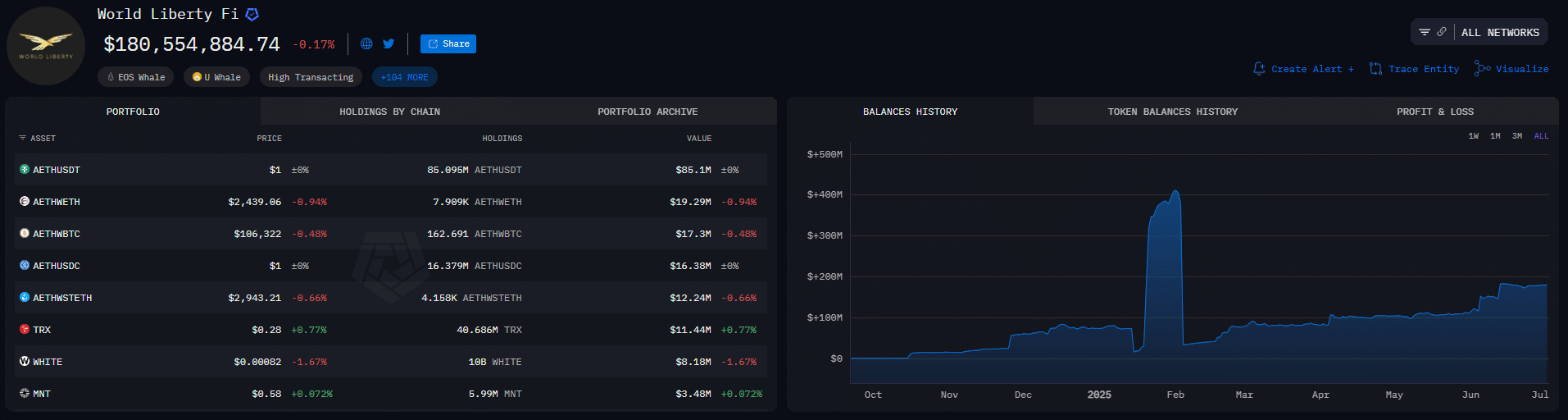Set chart range to ALL
Viewport: 1568px width, 420px height.
pos(1541,136)
